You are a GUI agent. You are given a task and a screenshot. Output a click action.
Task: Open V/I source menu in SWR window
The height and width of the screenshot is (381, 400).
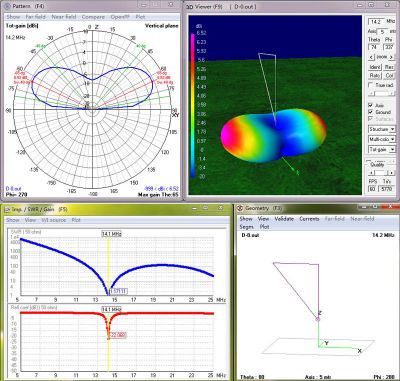tap(54, 220)
